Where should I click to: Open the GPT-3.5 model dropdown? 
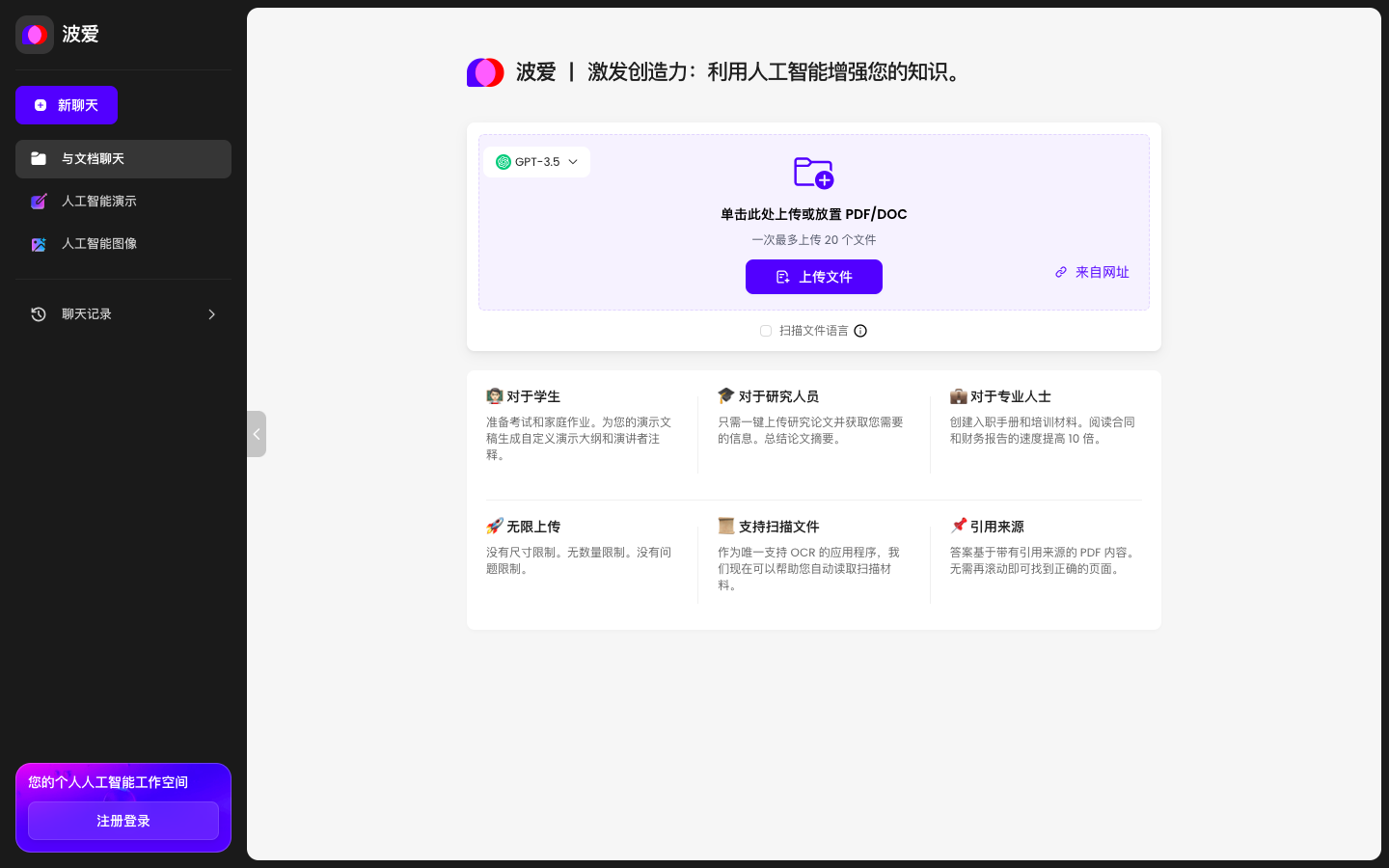[x=537, y=162]
